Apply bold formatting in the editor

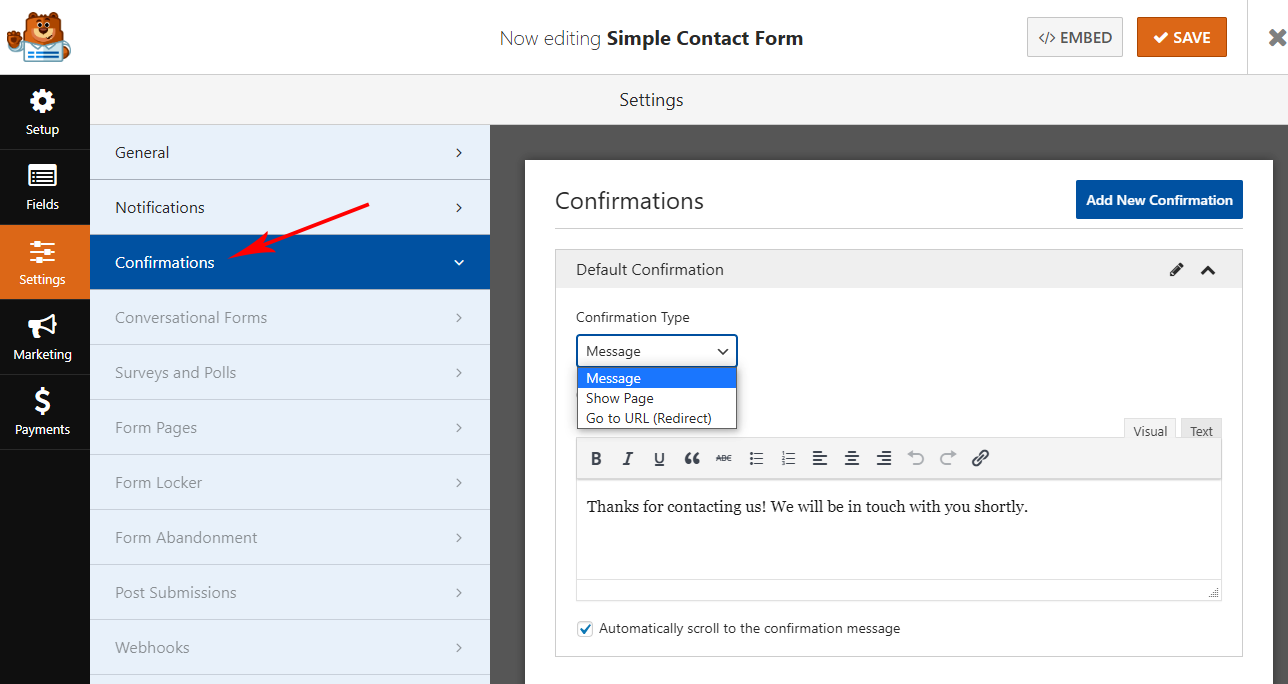tap(596, 458)
